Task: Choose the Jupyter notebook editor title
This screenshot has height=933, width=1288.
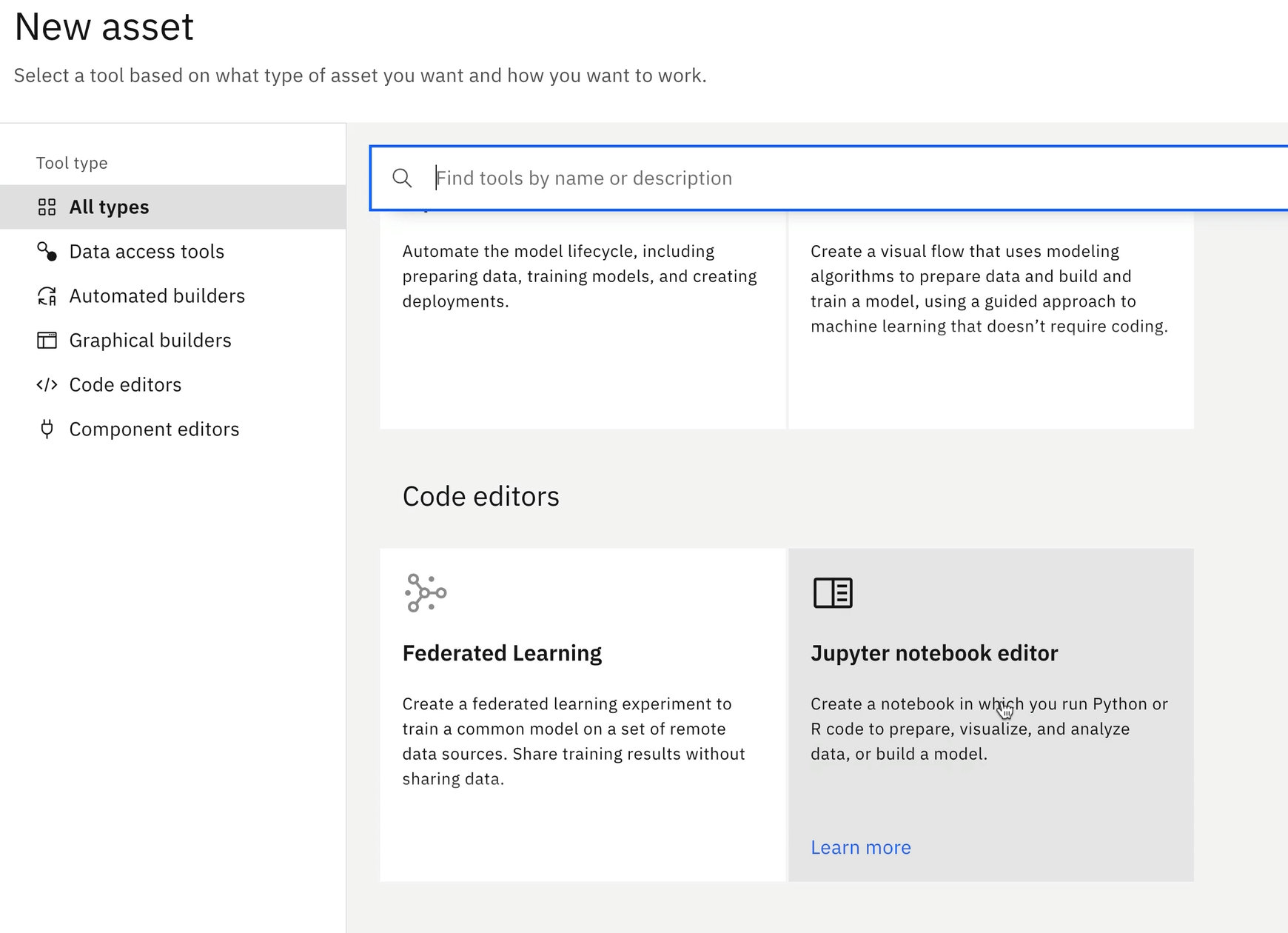Action: 933,653
